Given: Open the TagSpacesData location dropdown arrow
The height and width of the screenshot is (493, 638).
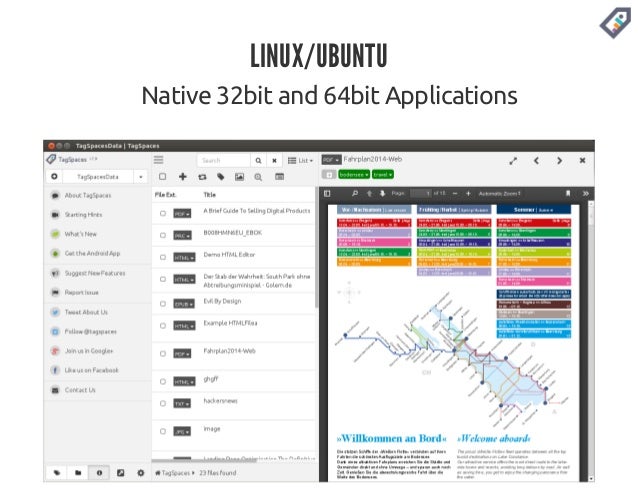Looking at the screenshot, I should click(140, 177).
